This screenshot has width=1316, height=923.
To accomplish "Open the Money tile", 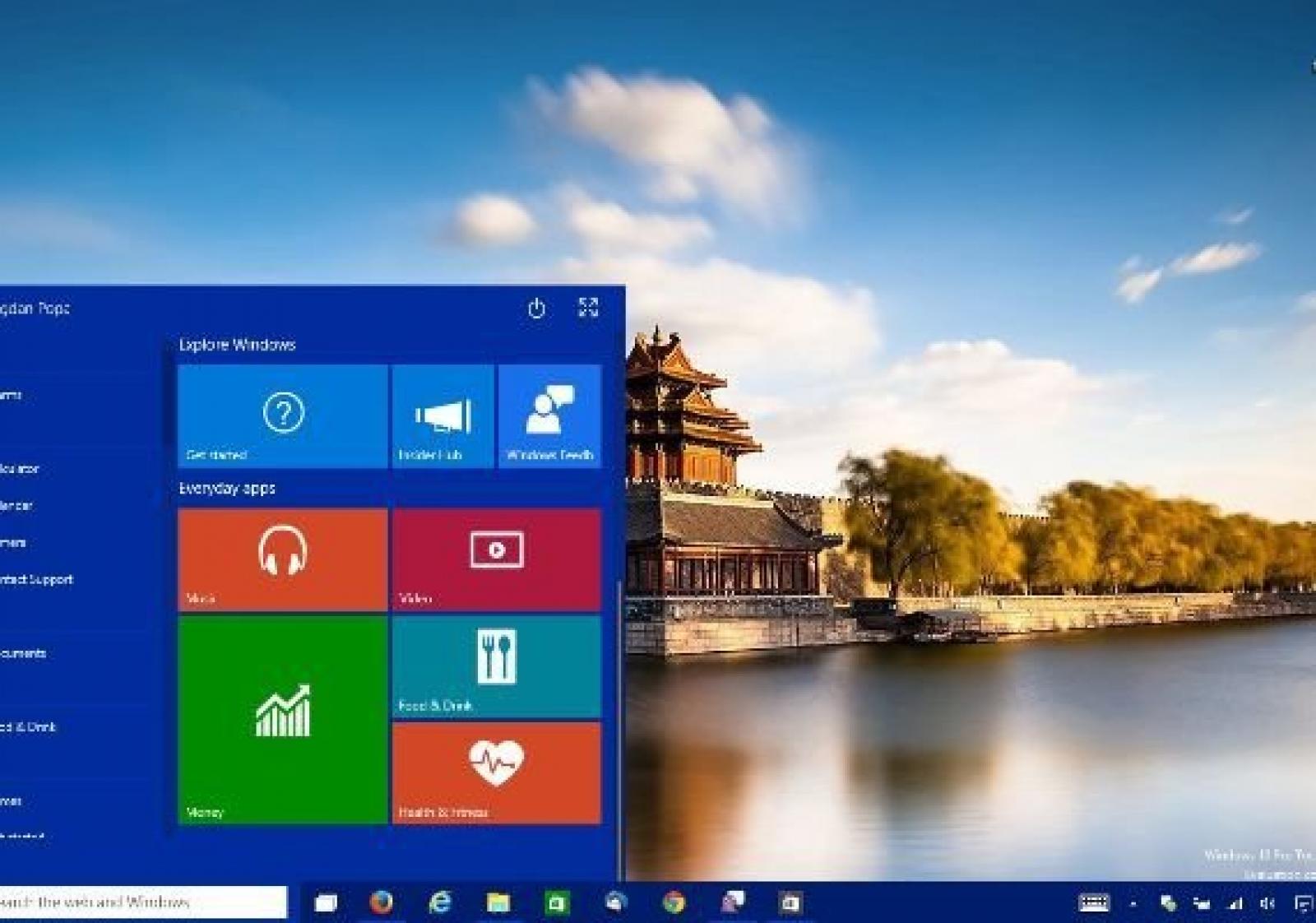I will coord(282,721).
